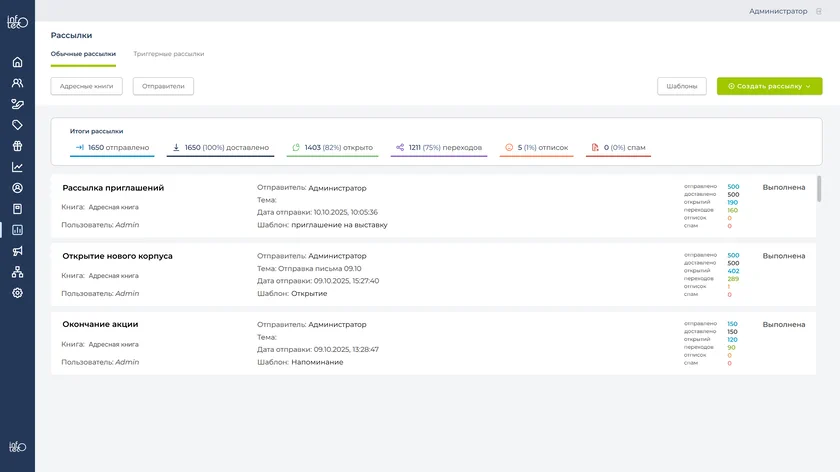Open the address book sidebar icon
Viewport: 840px width, 472px height.
tap(17, 209)
